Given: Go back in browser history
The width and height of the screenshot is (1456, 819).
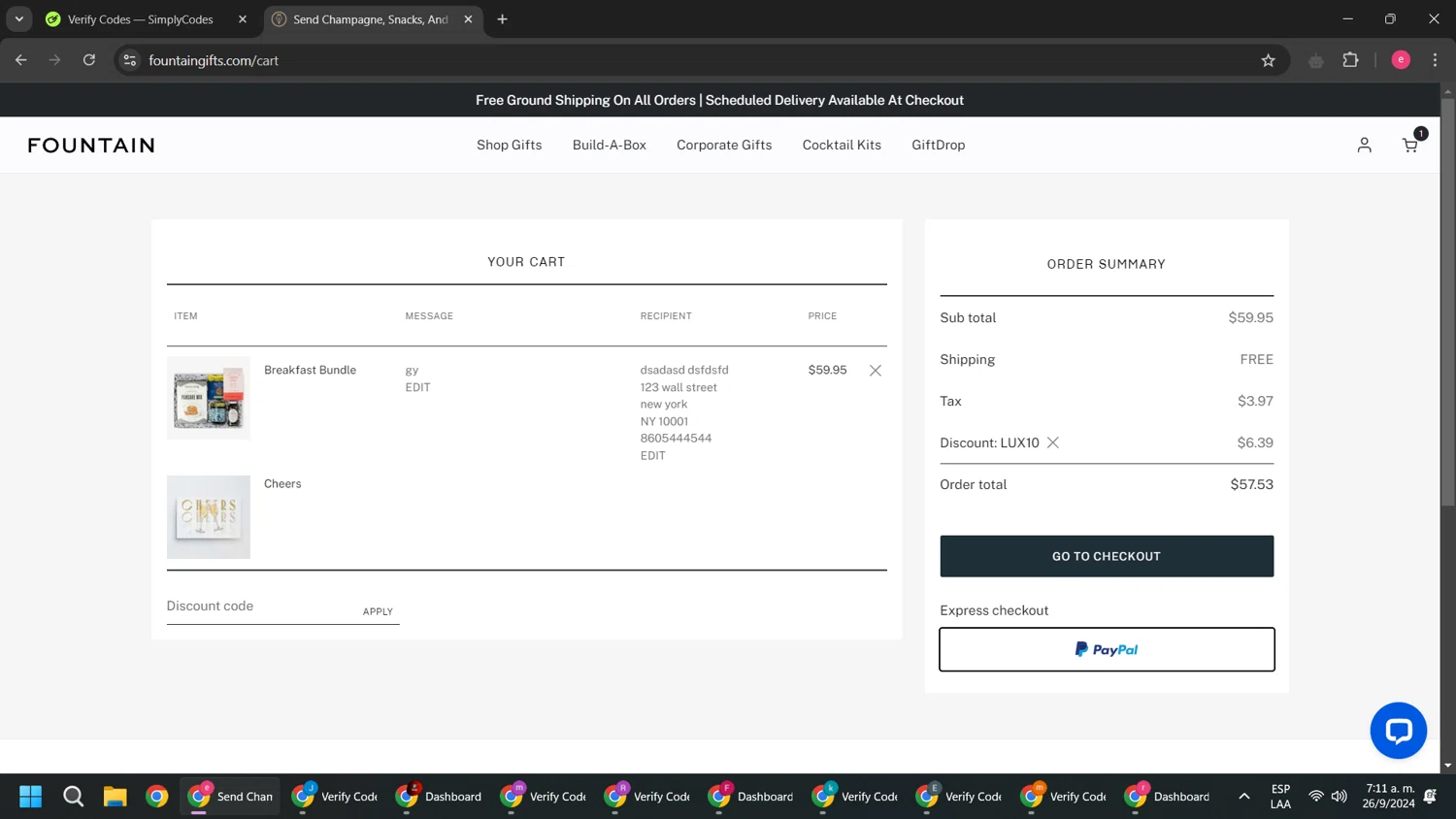Looking at the screenshot, I should click(x=21, y=60).
